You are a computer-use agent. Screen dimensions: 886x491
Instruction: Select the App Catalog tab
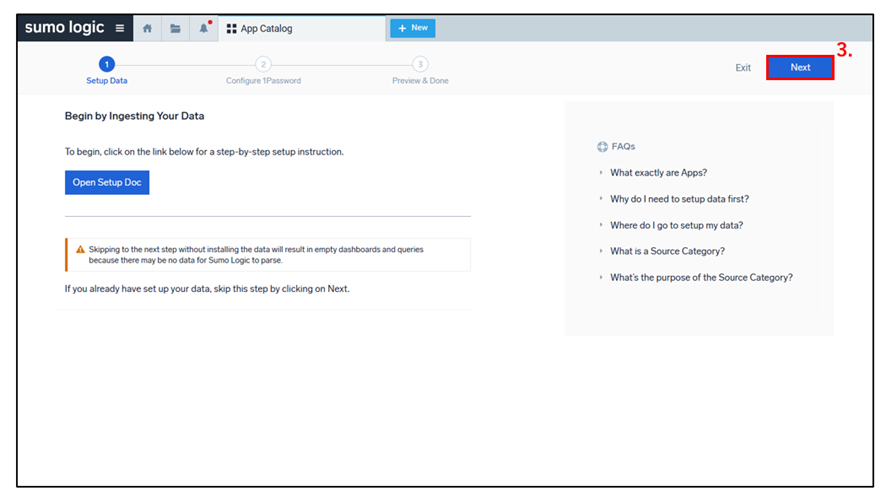[302, 28]
